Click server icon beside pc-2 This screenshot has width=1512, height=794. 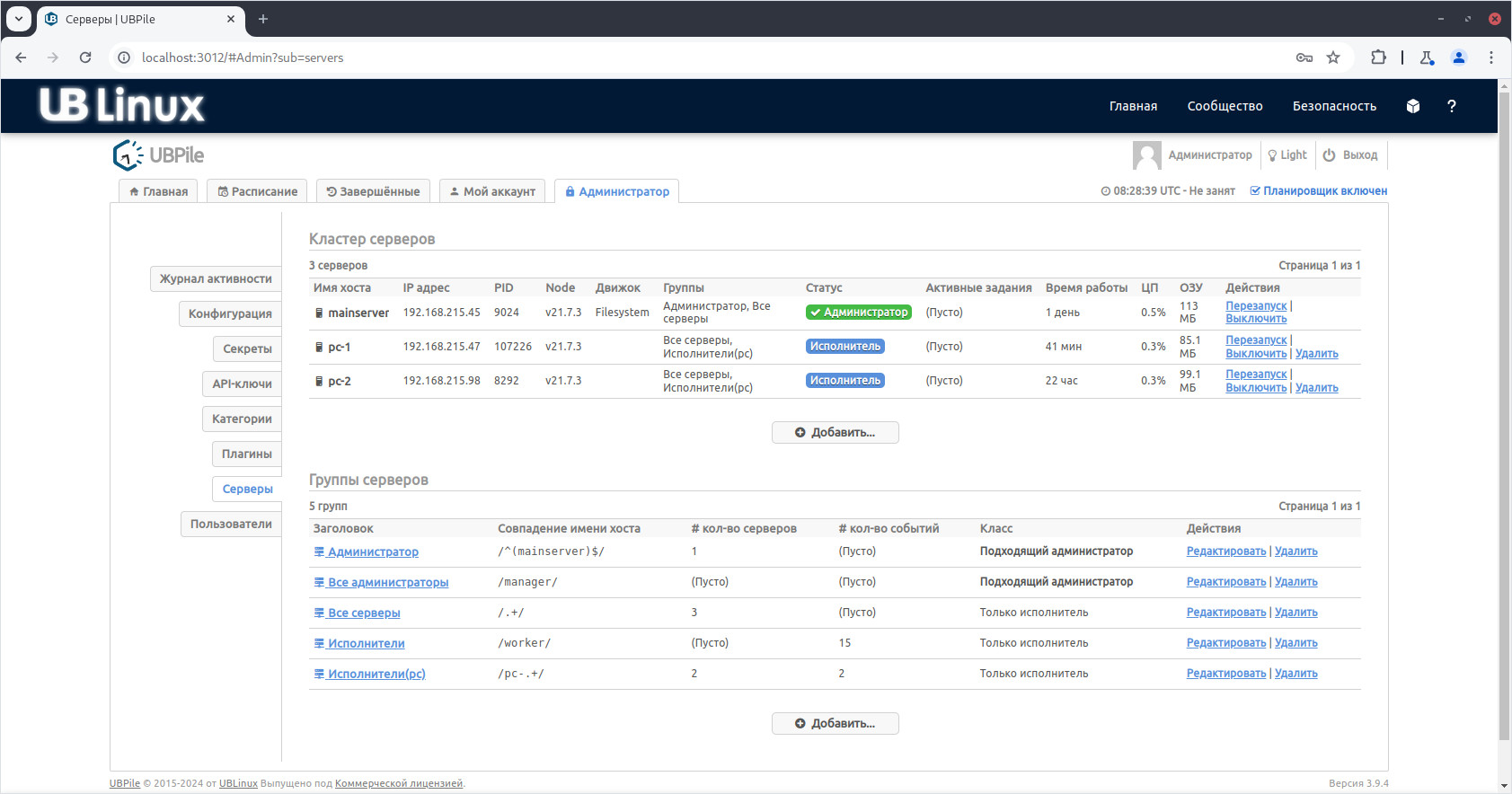(319, 381)
